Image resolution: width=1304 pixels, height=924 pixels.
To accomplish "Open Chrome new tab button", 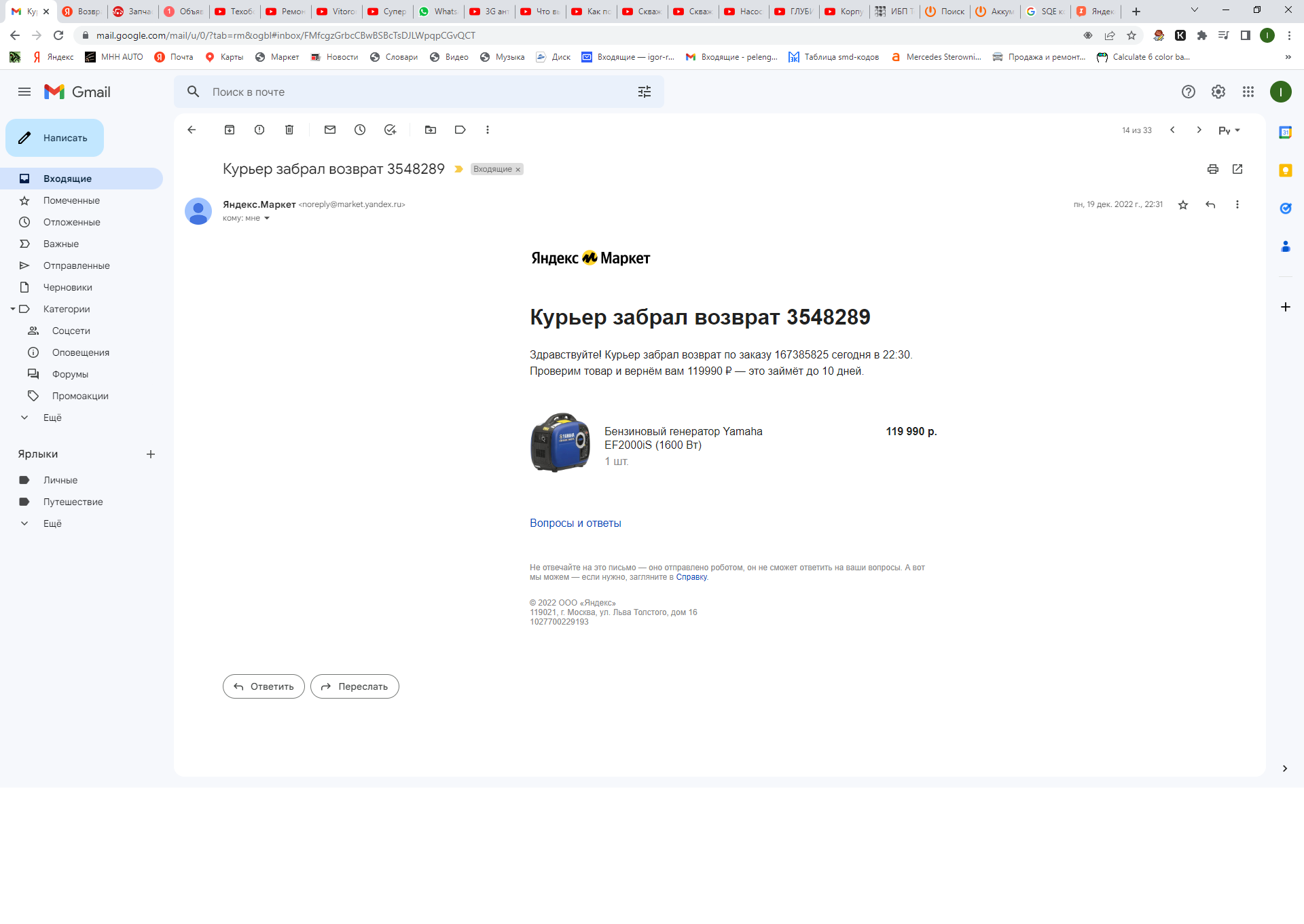I will click(1136, 12).
